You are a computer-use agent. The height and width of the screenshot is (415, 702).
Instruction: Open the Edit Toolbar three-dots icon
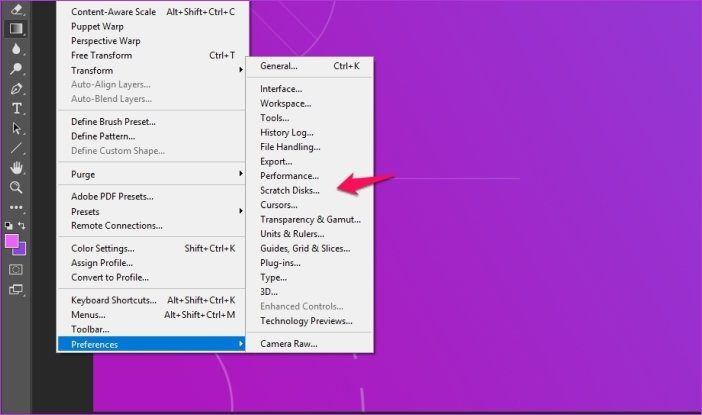[x=16, y=207]
